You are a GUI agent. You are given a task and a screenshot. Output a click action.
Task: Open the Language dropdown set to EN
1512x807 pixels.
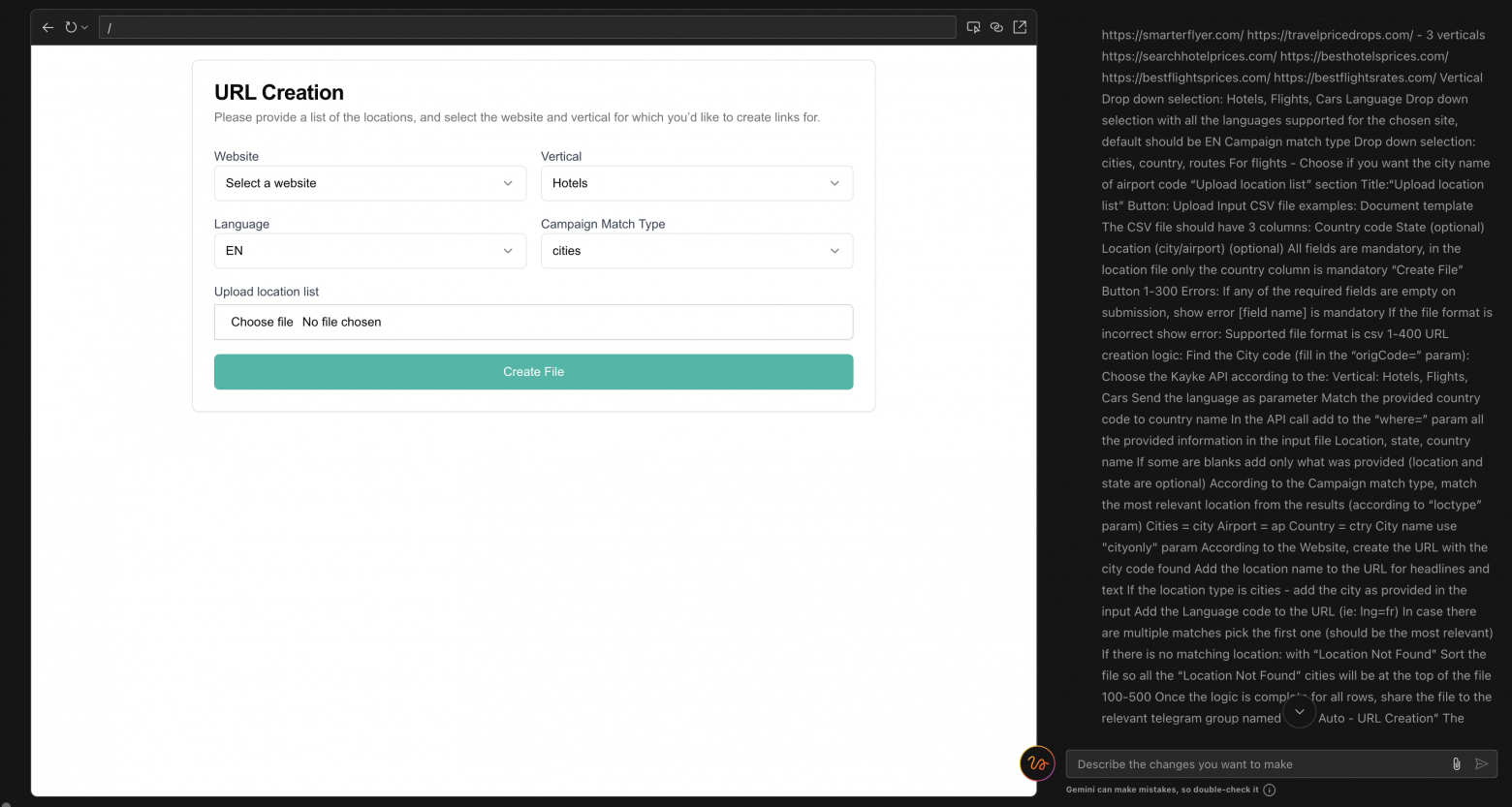(369, 251)
